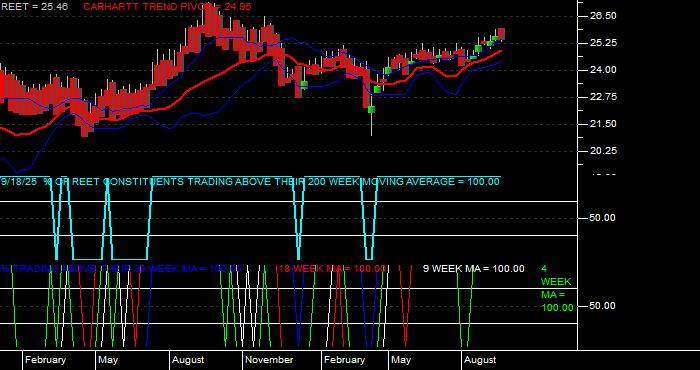Click the 18 WEEK MA = 100.00 label
The height and width of the screenshot is (370, 700).
(332, 269)
